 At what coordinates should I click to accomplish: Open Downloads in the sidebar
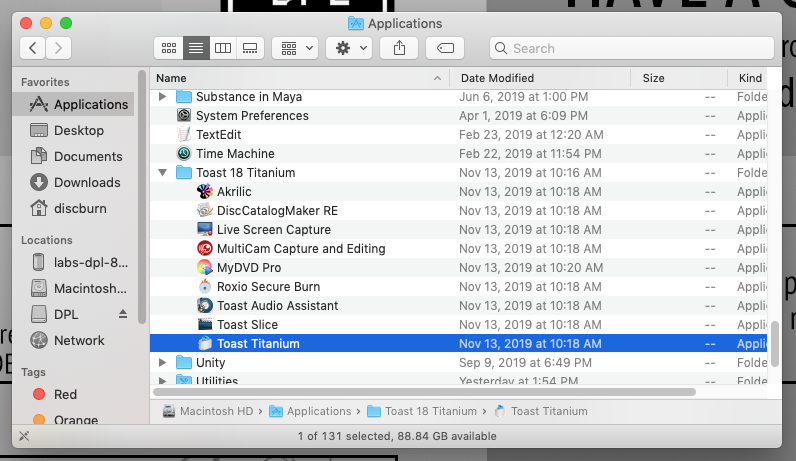point(75,182)
